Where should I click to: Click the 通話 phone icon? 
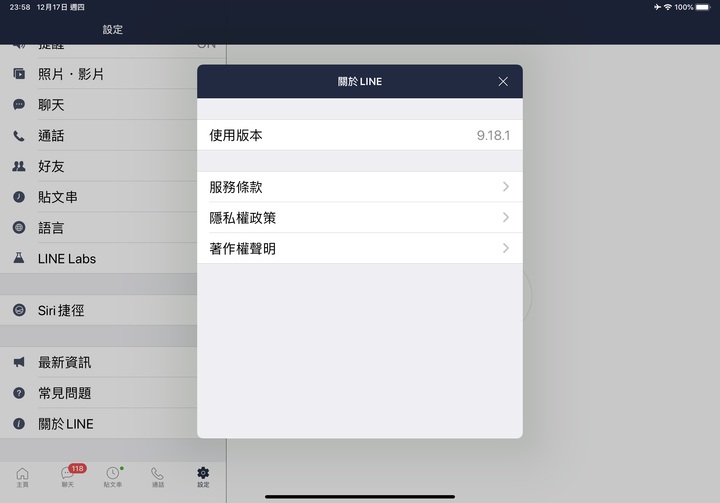click(x=19, y=136)
